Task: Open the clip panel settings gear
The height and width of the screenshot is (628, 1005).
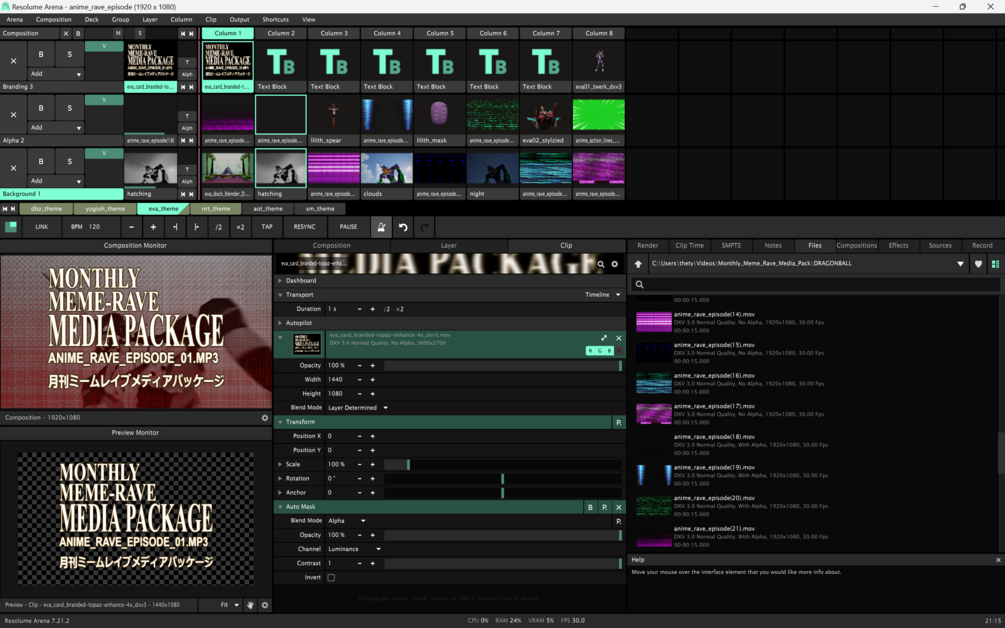Action: point(615,264)
